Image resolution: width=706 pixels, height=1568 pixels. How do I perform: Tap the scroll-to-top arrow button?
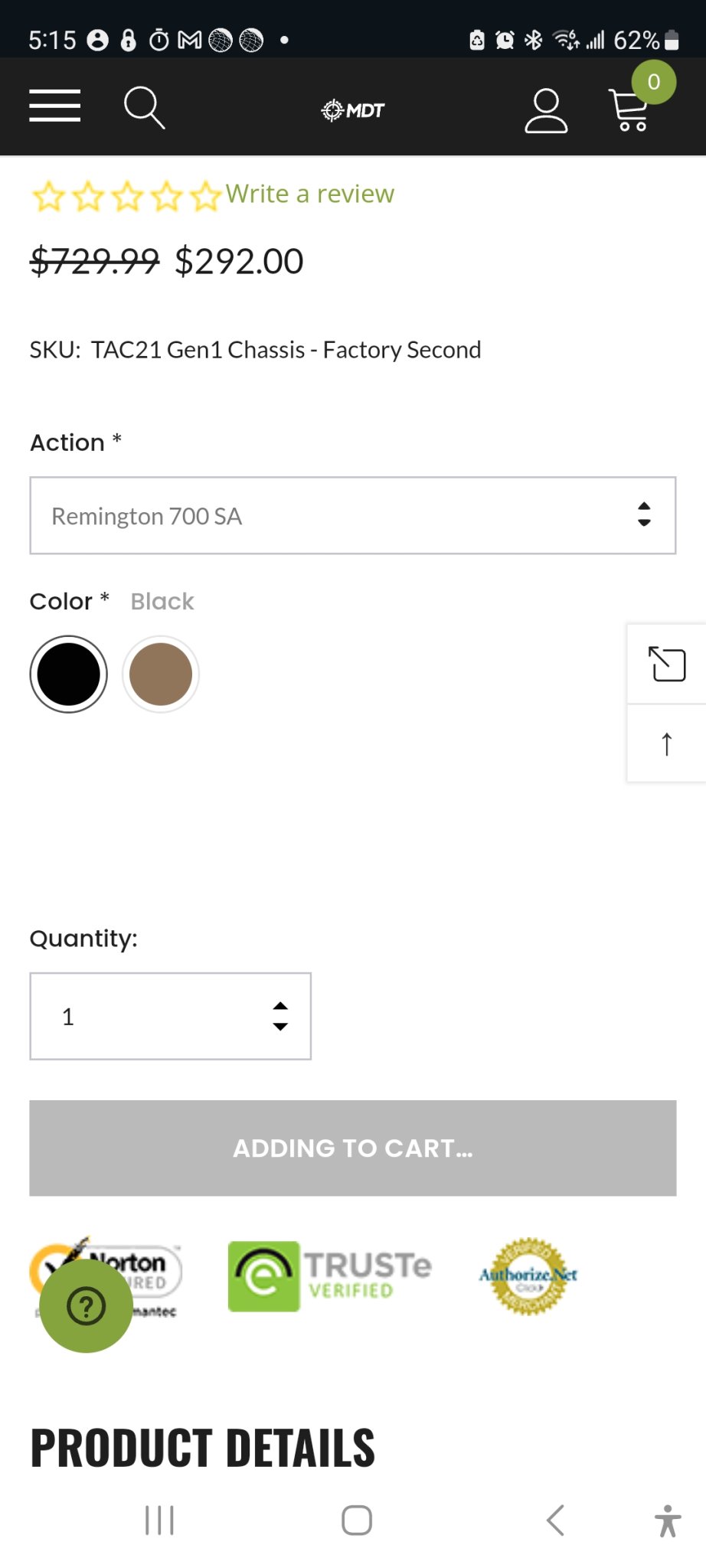(x=666, y=743)
